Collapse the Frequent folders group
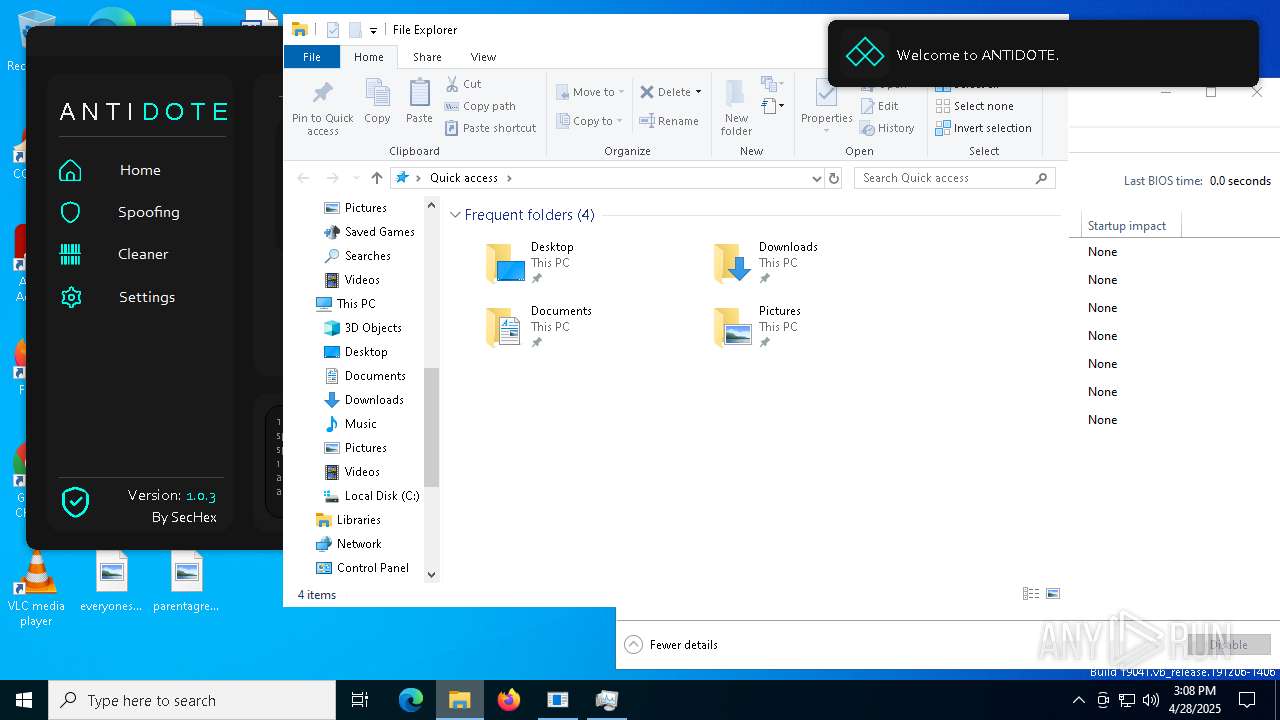Screen dimensions: 1280x720 (455, 215)
